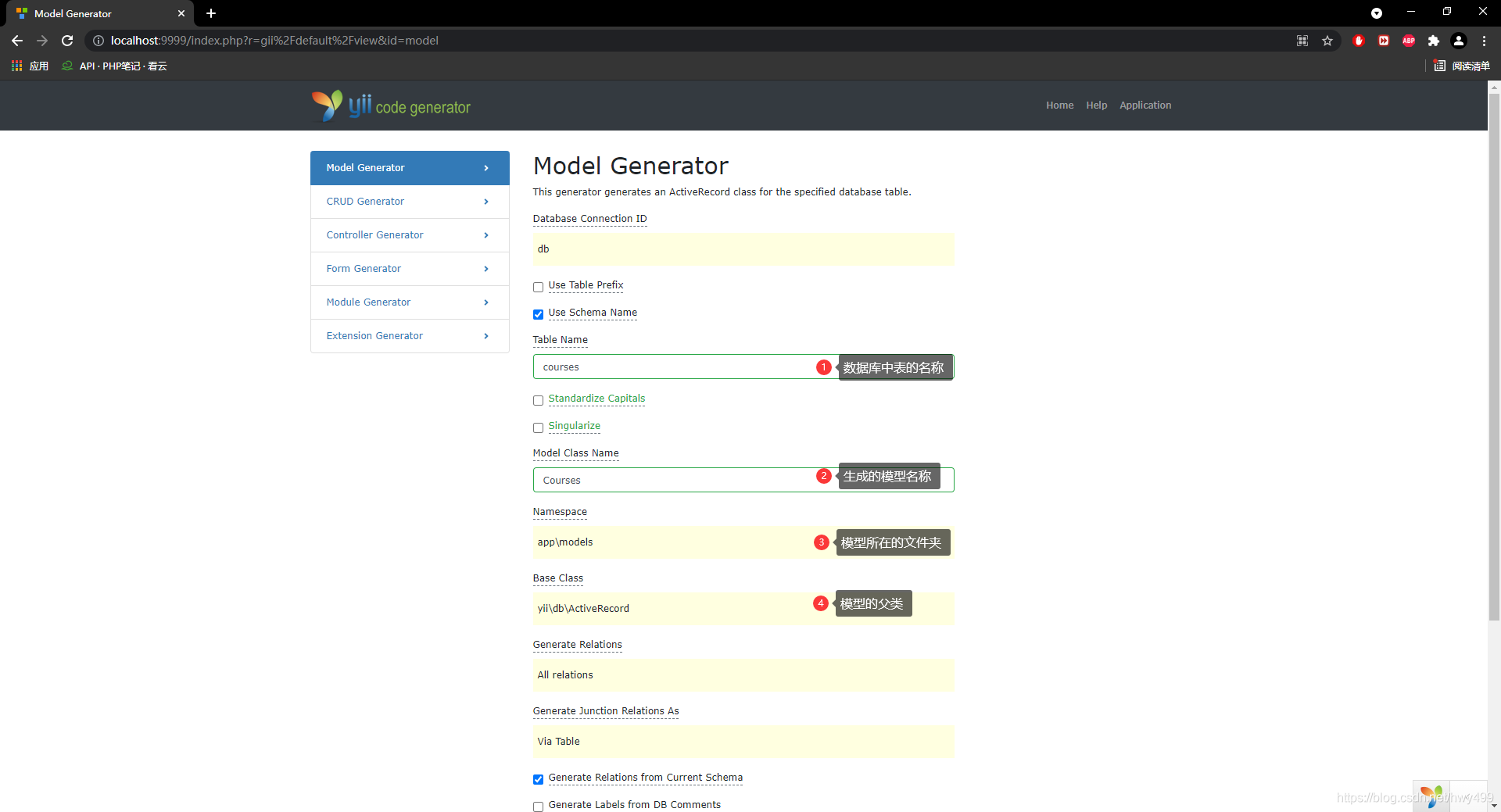1501x812 pixels.
Task: Go to the Home link in navbar
Action: coord(1059,106)
